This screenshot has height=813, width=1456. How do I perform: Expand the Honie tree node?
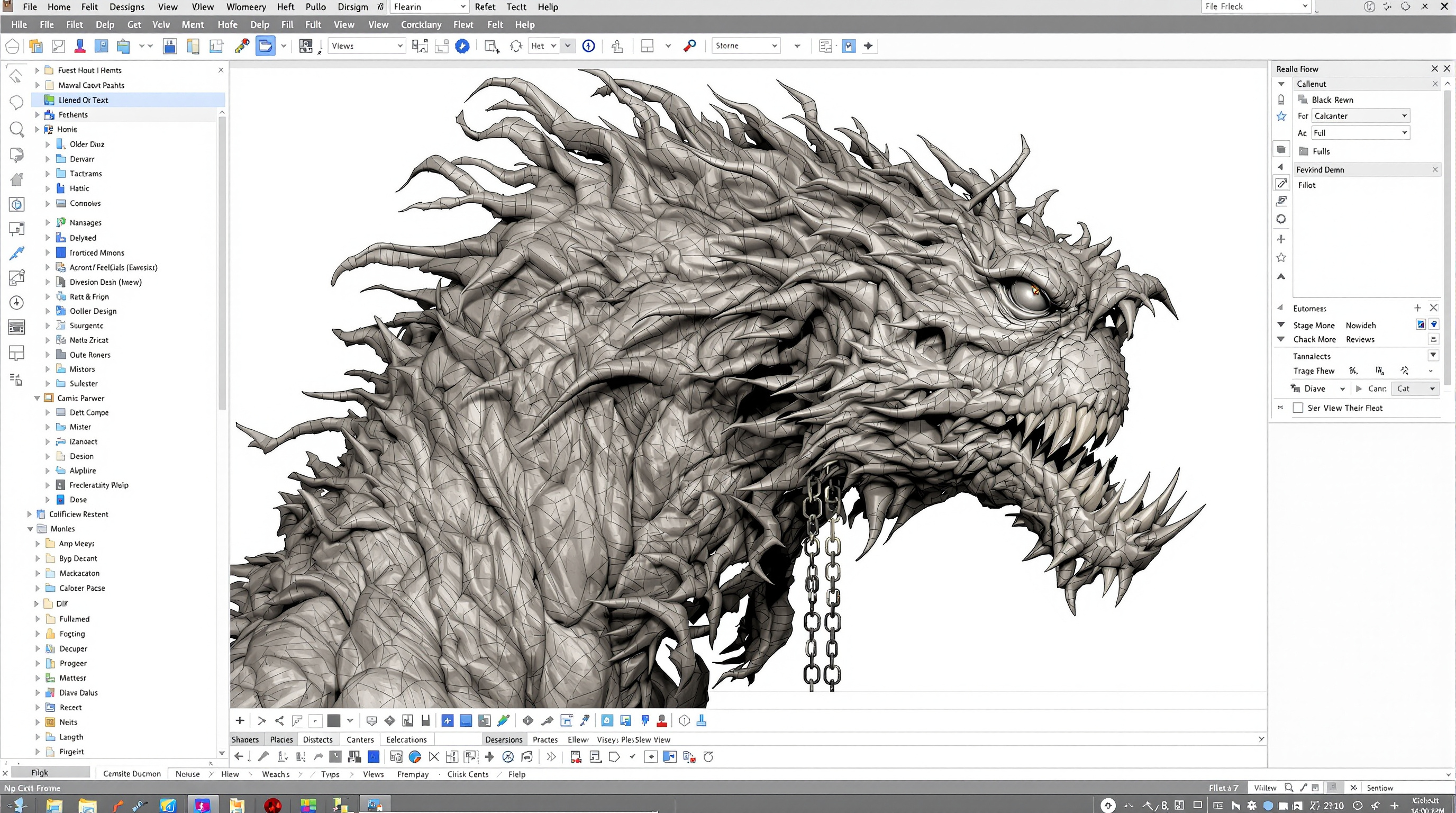tap(38, 129)
